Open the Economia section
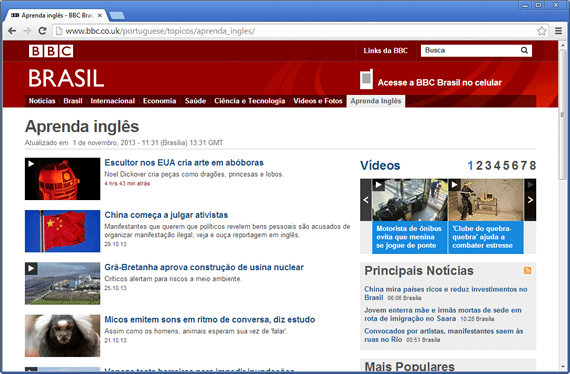The image size is (570, 374). click(159, 101)
